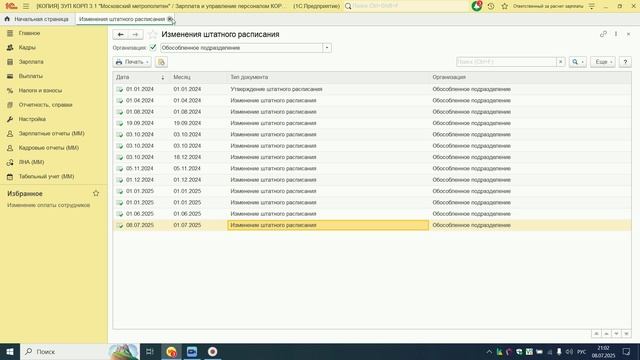Open the Windows Start menu

tap(10, 351)
